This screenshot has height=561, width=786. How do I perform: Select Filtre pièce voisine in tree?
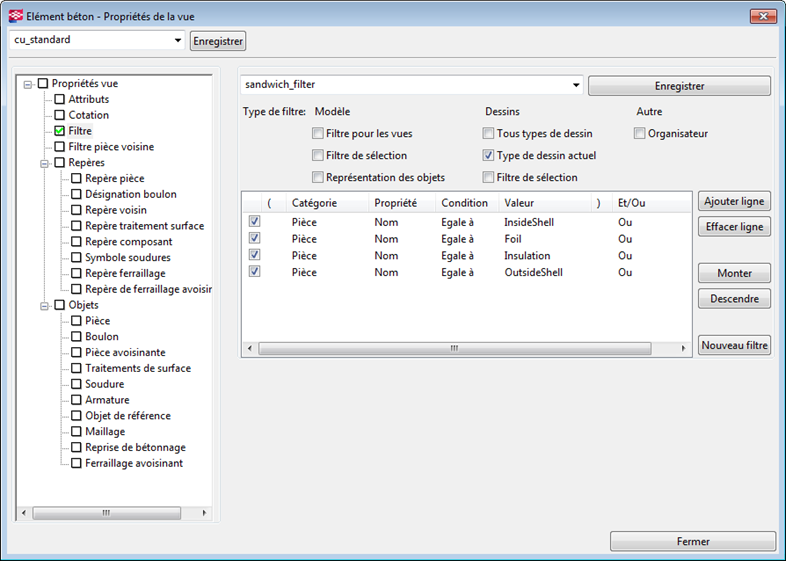point(110,147)
